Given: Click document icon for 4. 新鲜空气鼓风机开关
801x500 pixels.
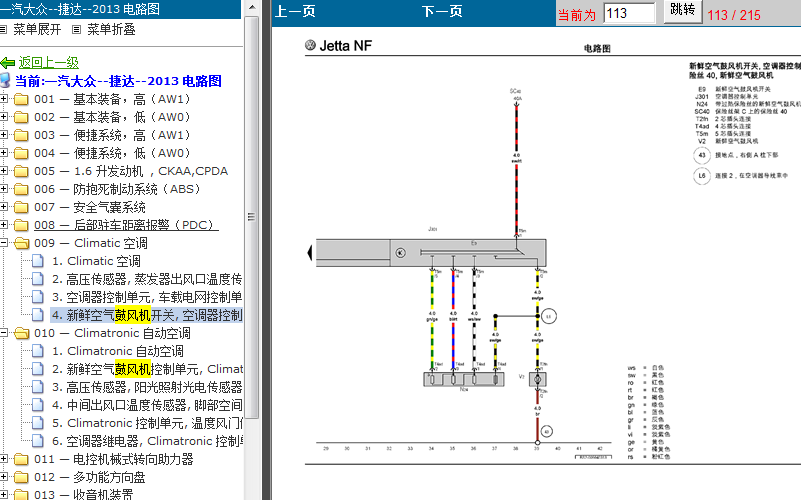Looking at the screenshot, I should (38, 315).
